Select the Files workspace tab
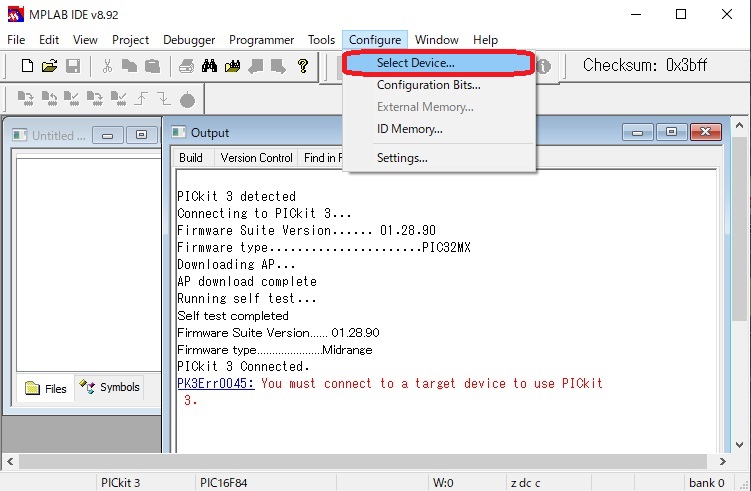The width and height of the screenshot is (751, 491). [x=46, y=388]
